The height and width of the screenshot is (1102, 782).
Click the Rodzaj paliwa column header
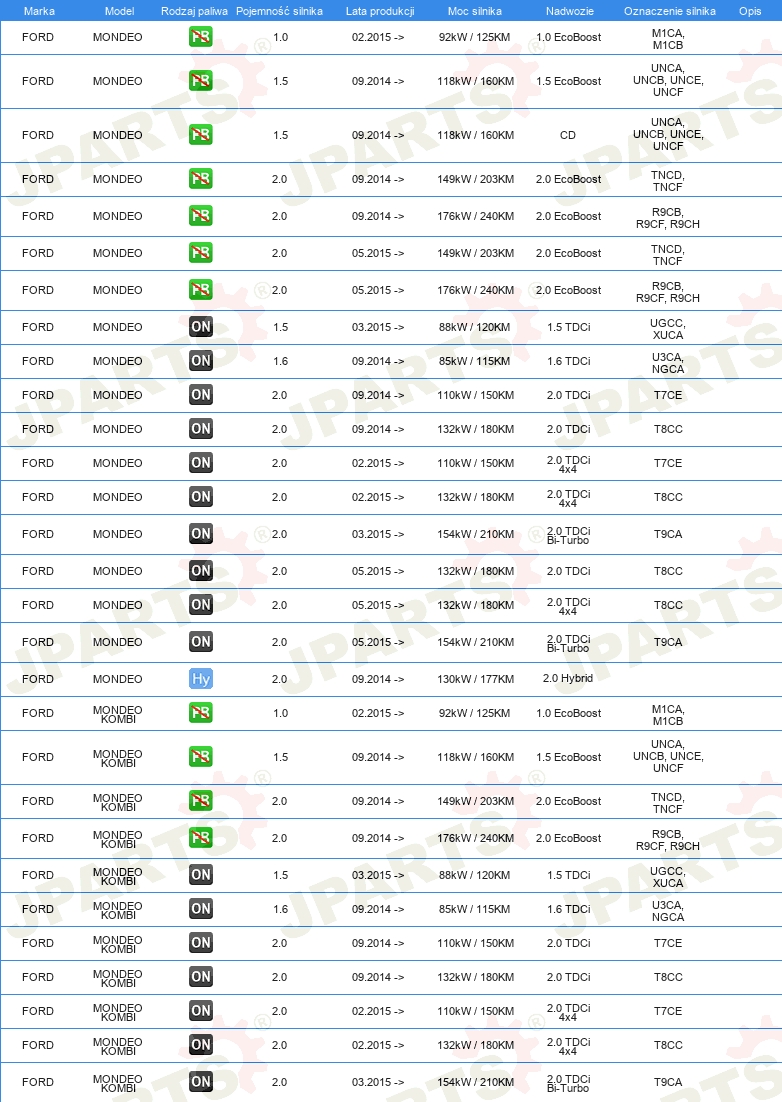195,11
